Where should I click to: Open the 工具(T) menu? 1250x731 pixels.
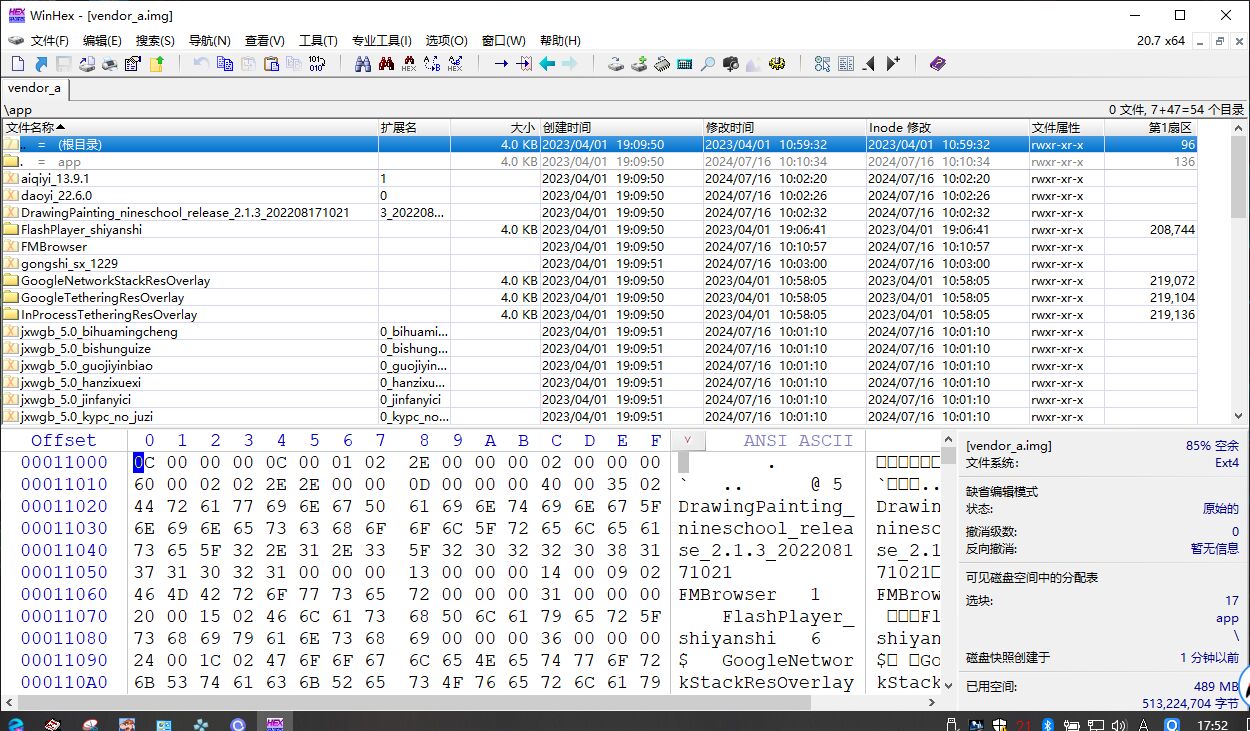pyautogui.click(x=318, y=41)
